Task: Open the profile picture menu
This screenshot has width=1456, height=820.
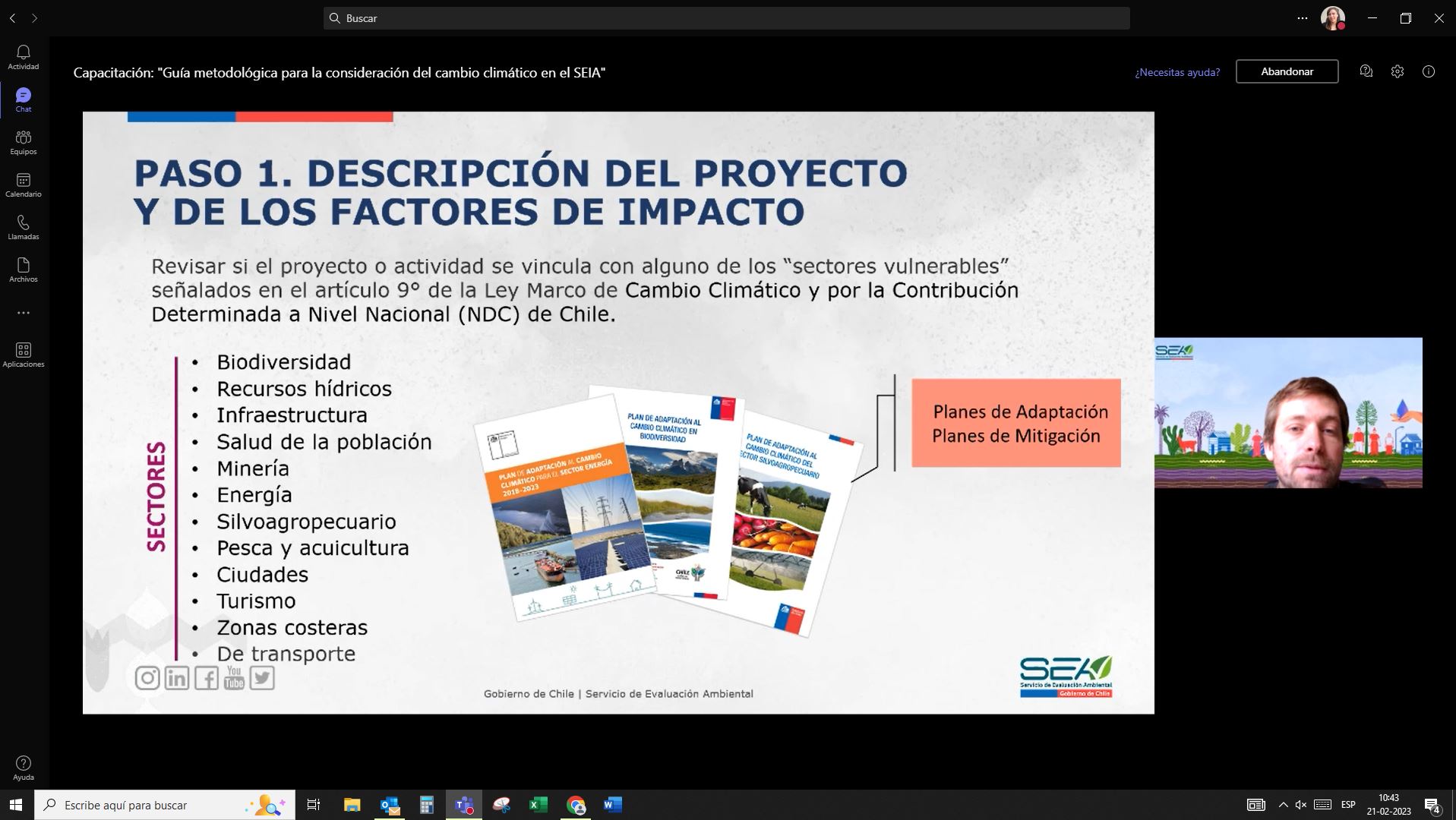Action: [x=1333, y=18]
